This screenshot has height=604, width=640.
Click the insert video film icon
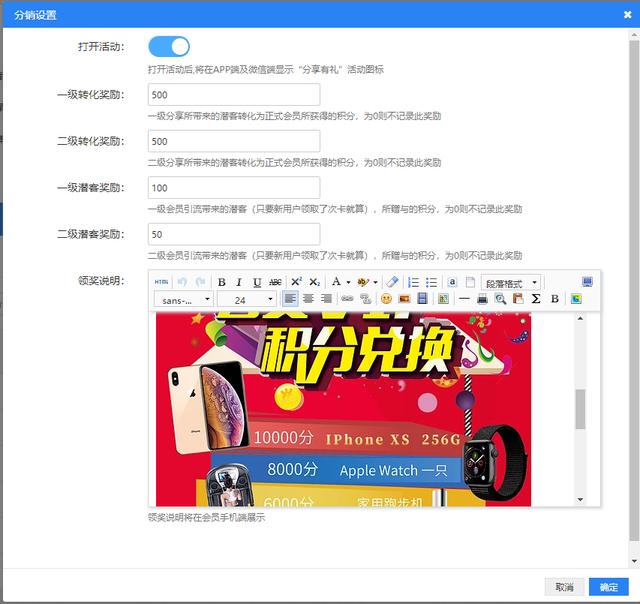(x=422, y=299)
